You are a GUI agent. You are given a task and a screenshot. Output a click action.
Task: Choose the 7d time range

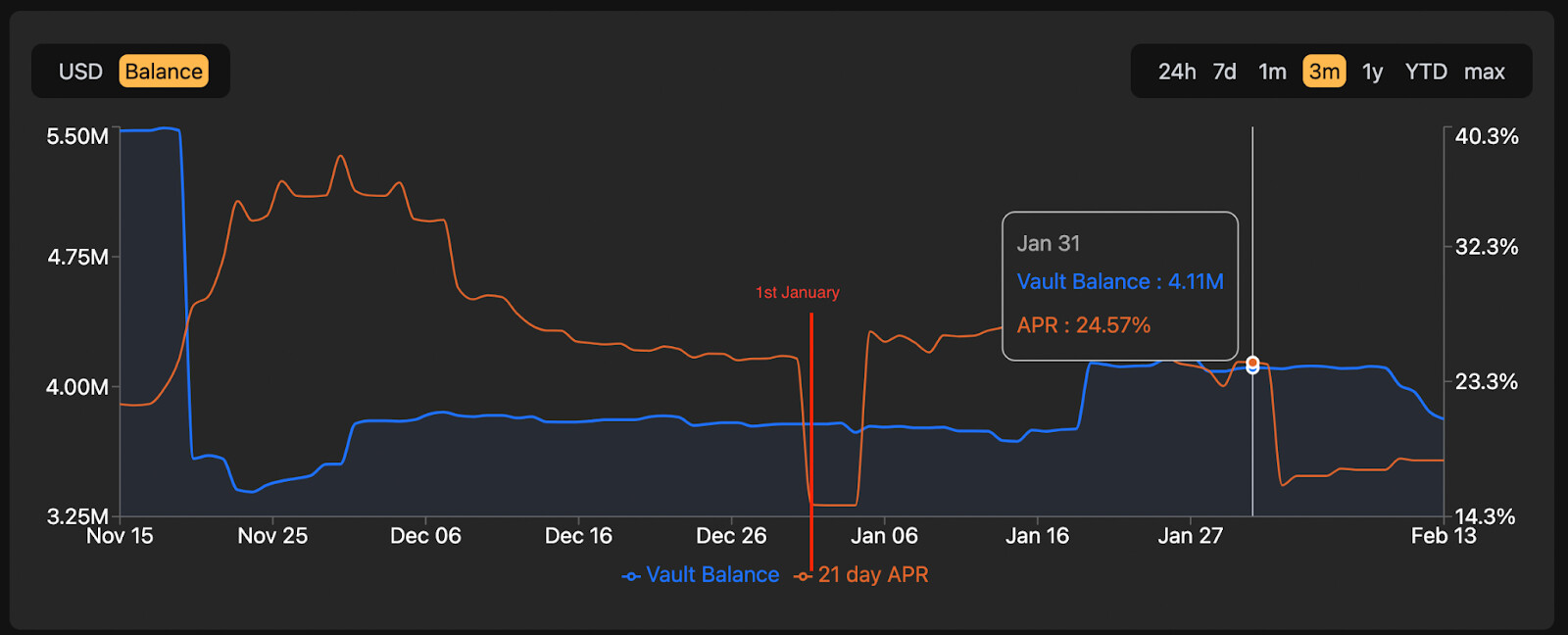[1225, 72]
